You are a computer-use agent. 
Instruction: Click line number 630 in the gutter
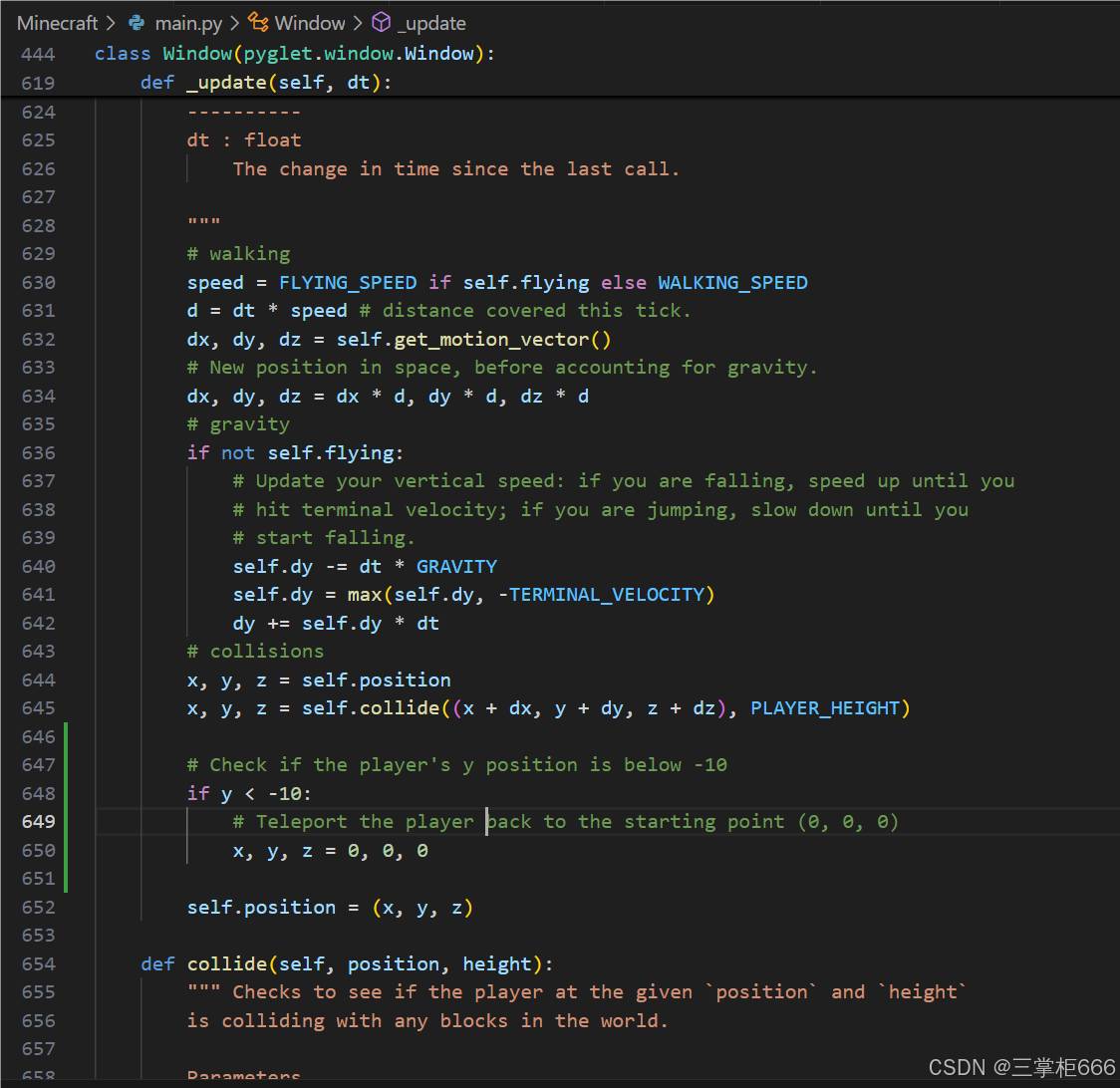(38, 283)
